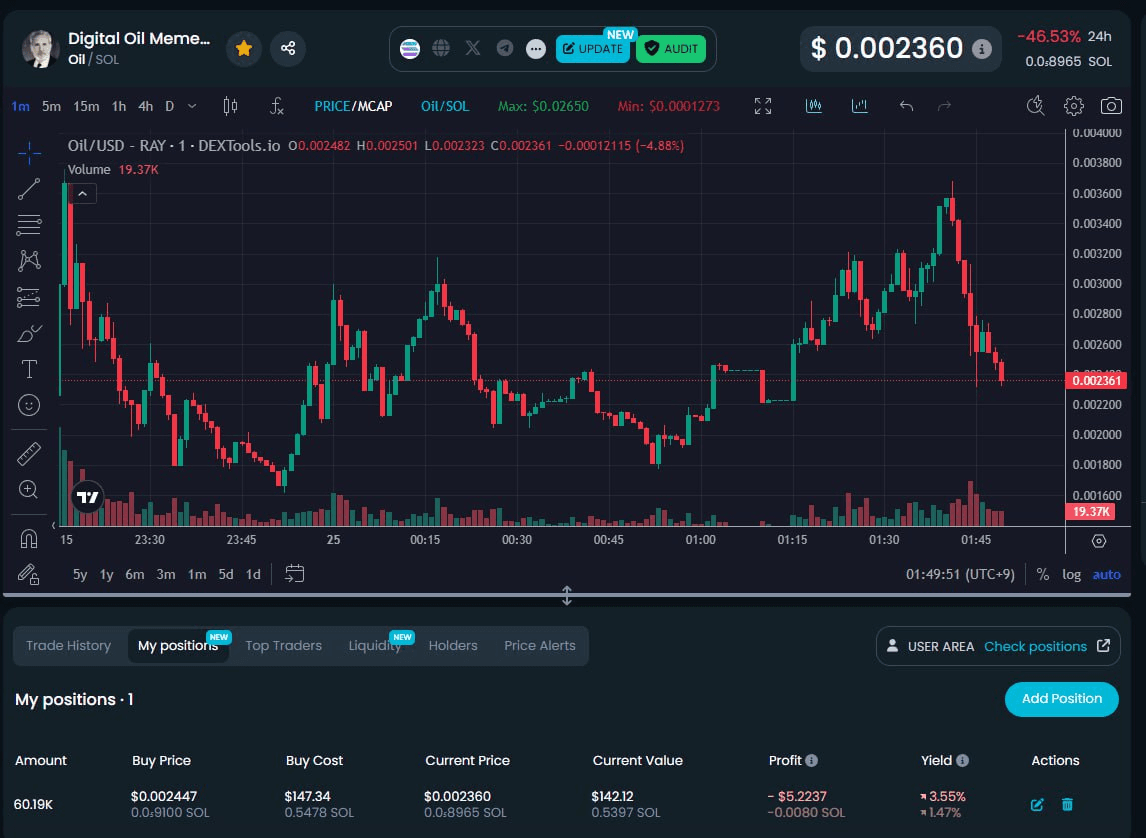Select the text annotation tool
This screenshot has width=1146, height=838.
[x=29, y=369]
